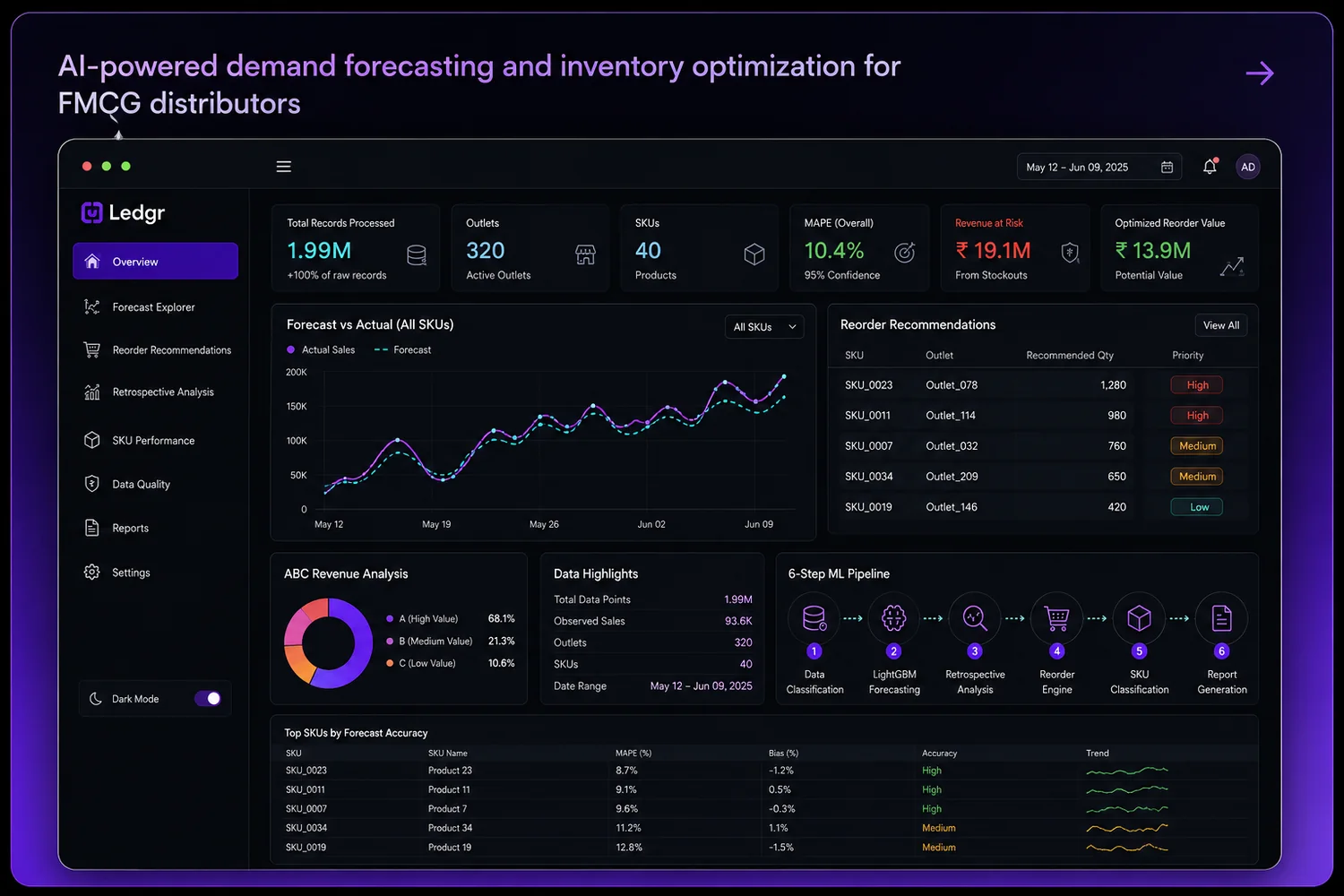The image size is (1344, 896).
Task: Click the High priority badge for SKU_0011
Action: tap(1197, 416)
